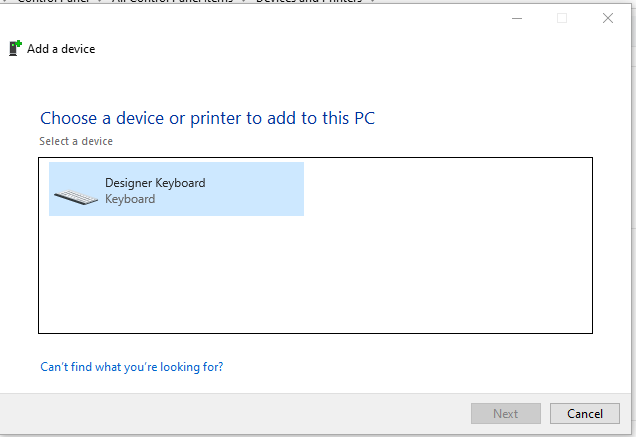Click the "Select a device" label
Image resolution: width=636 pixels, height=437 pixels.
point(76,141)
